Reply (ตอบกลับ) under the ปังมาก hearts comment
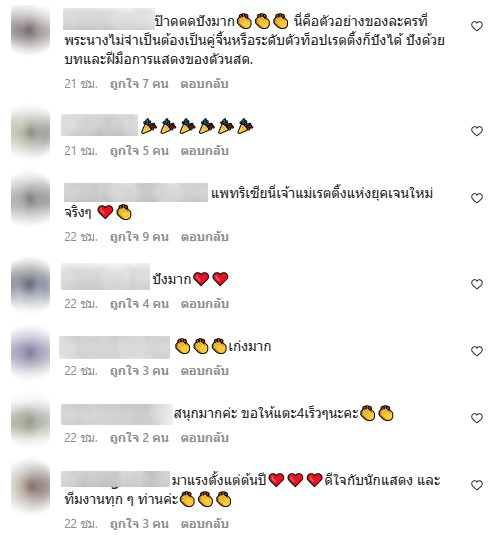Viewport: 495px width, 544px height. point(204,304)
